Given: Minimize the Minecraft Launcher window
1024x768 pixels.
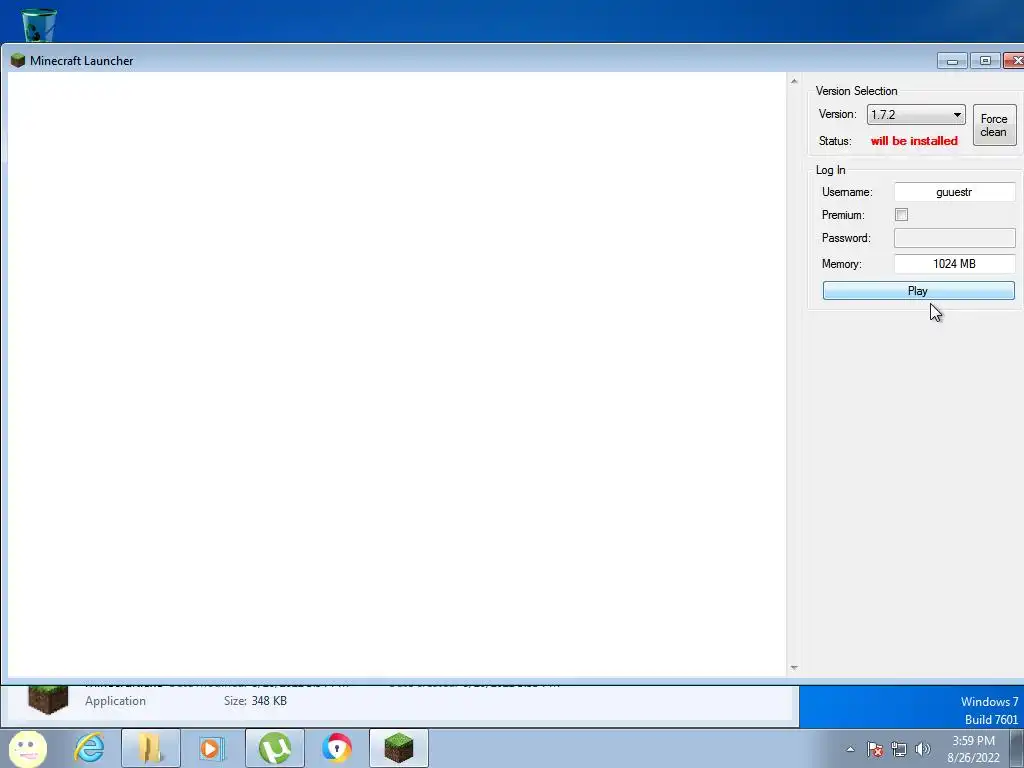Looking at the screenshot, I should tap(952, 61).
